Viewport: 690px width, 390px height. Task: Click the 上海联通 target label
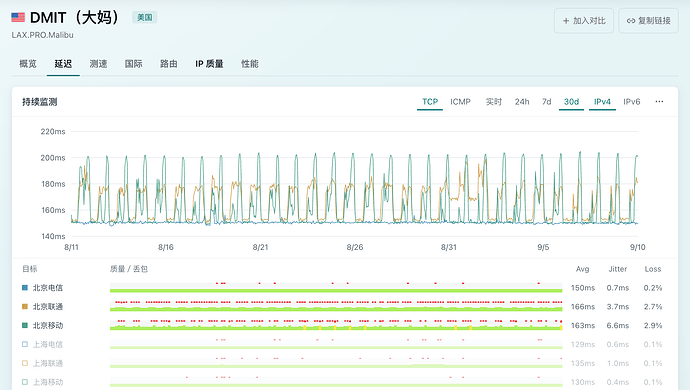pos(48,363)
